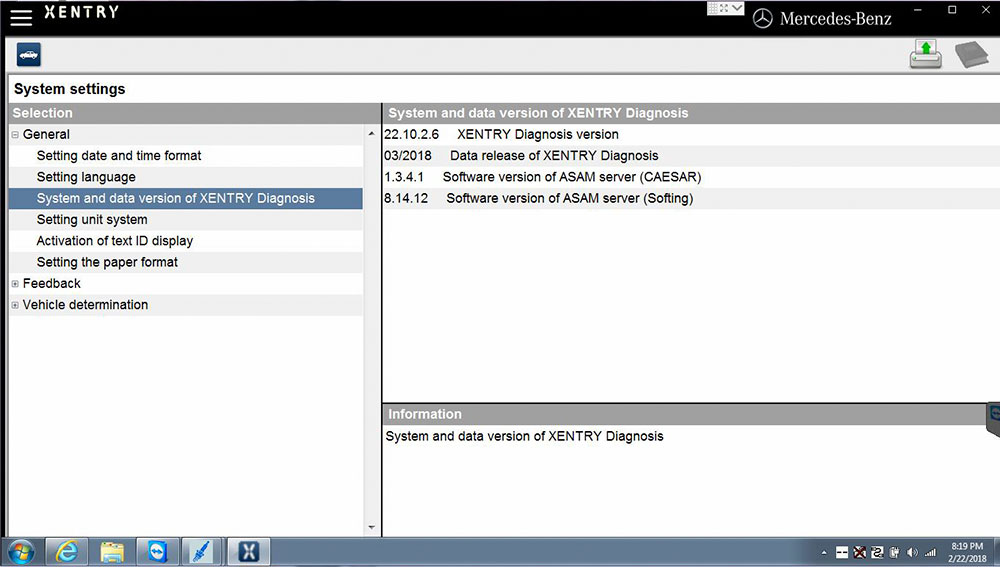Click the red X tray icon
The height and width of the screenshot is (567, 1000).
pyautogui.click(x=860, y=552)
